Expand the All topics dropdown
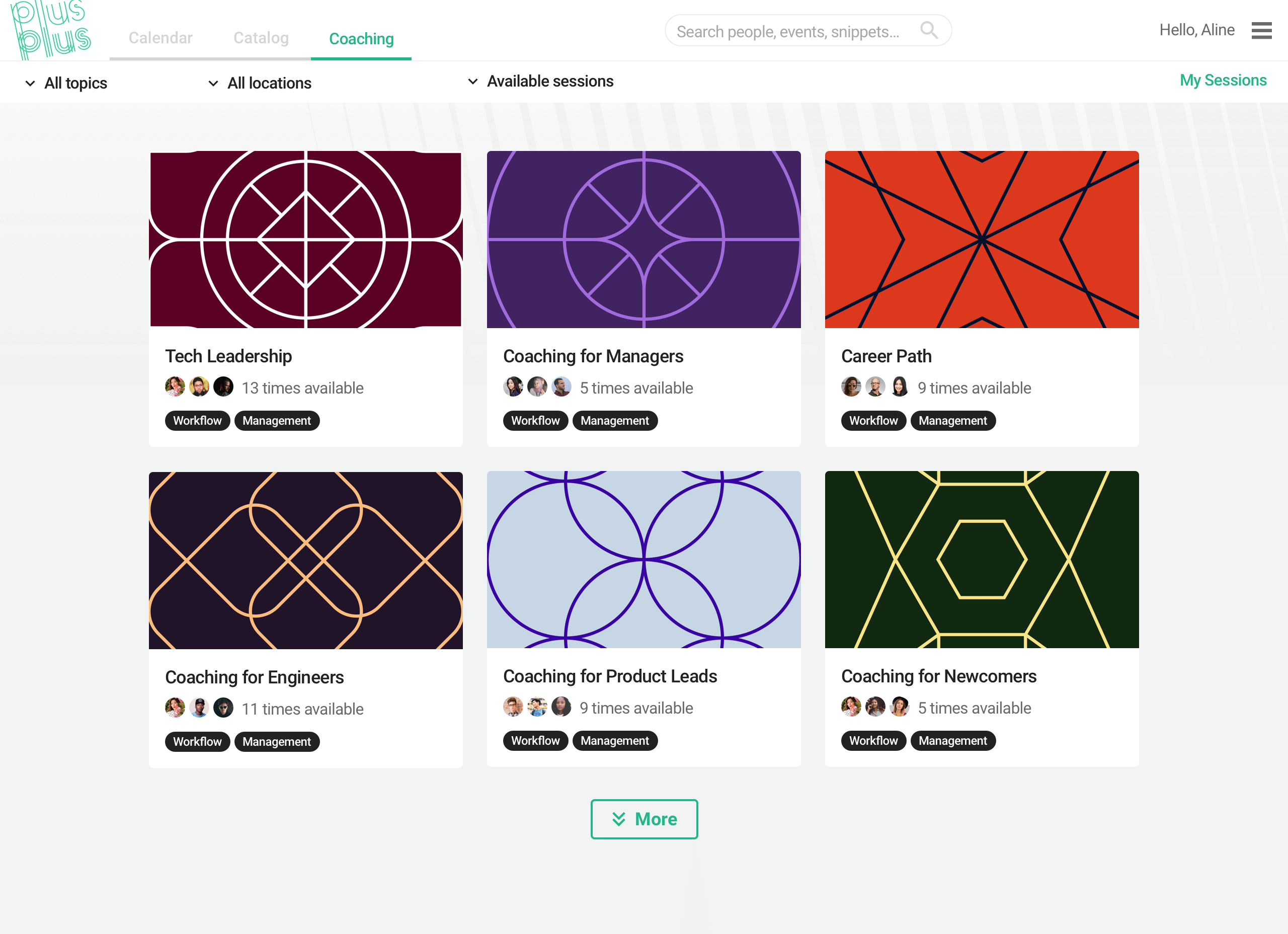The height and width of the screenshot is (934, 1288). 66,83
